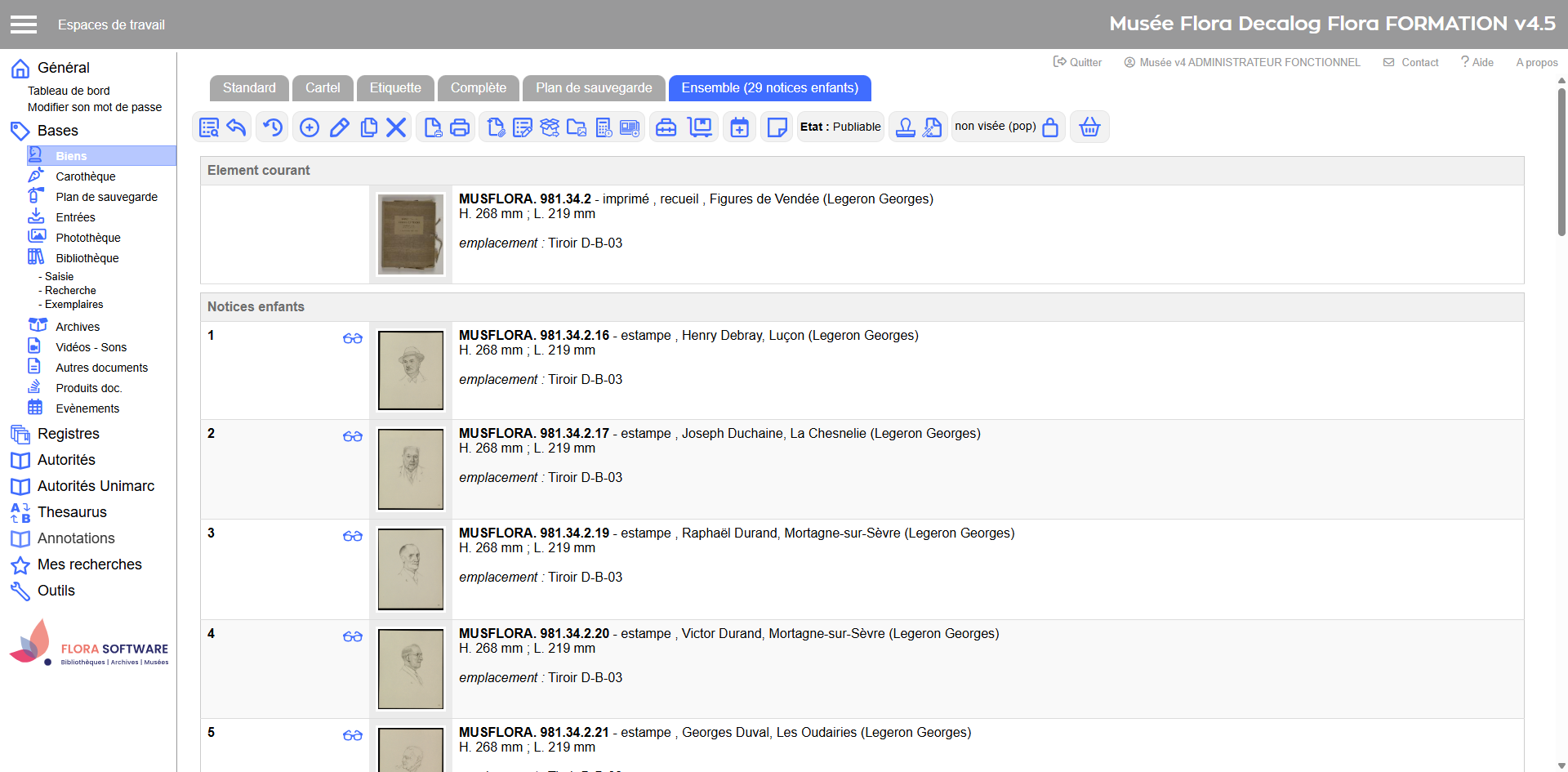This screenshot has height=772, width=1568.
Task: View child notice 1 via glasses icon
Action: [x=353, y=338]
